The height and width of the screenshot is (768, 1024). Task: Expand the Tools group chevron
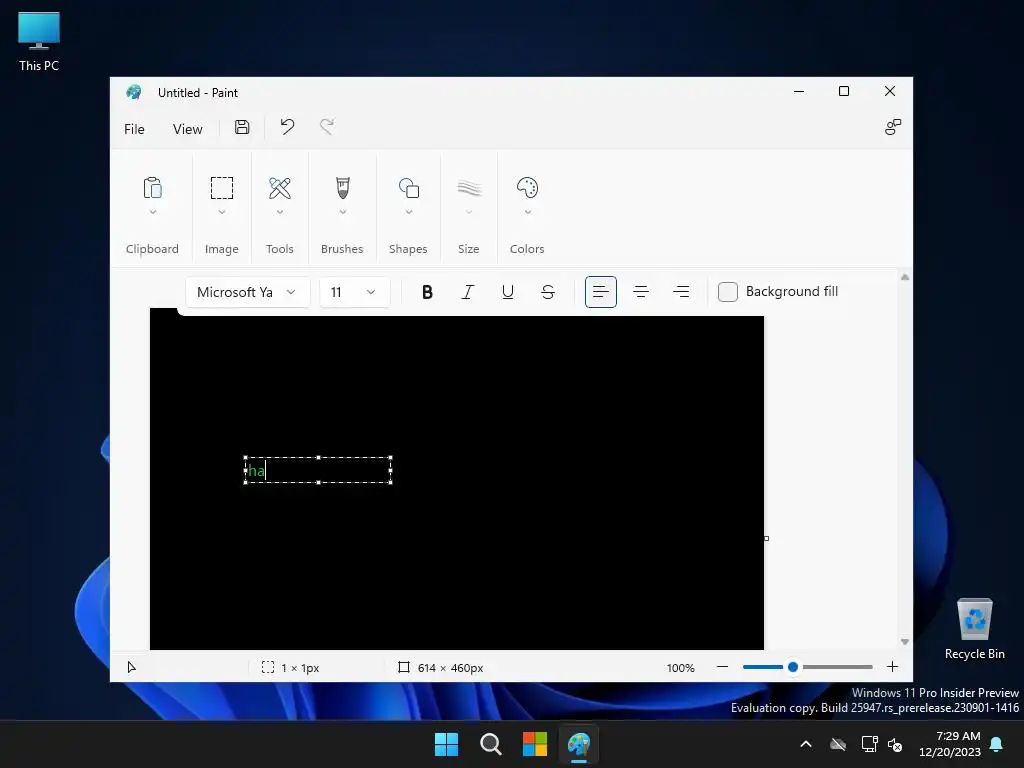tap(280, 212)
